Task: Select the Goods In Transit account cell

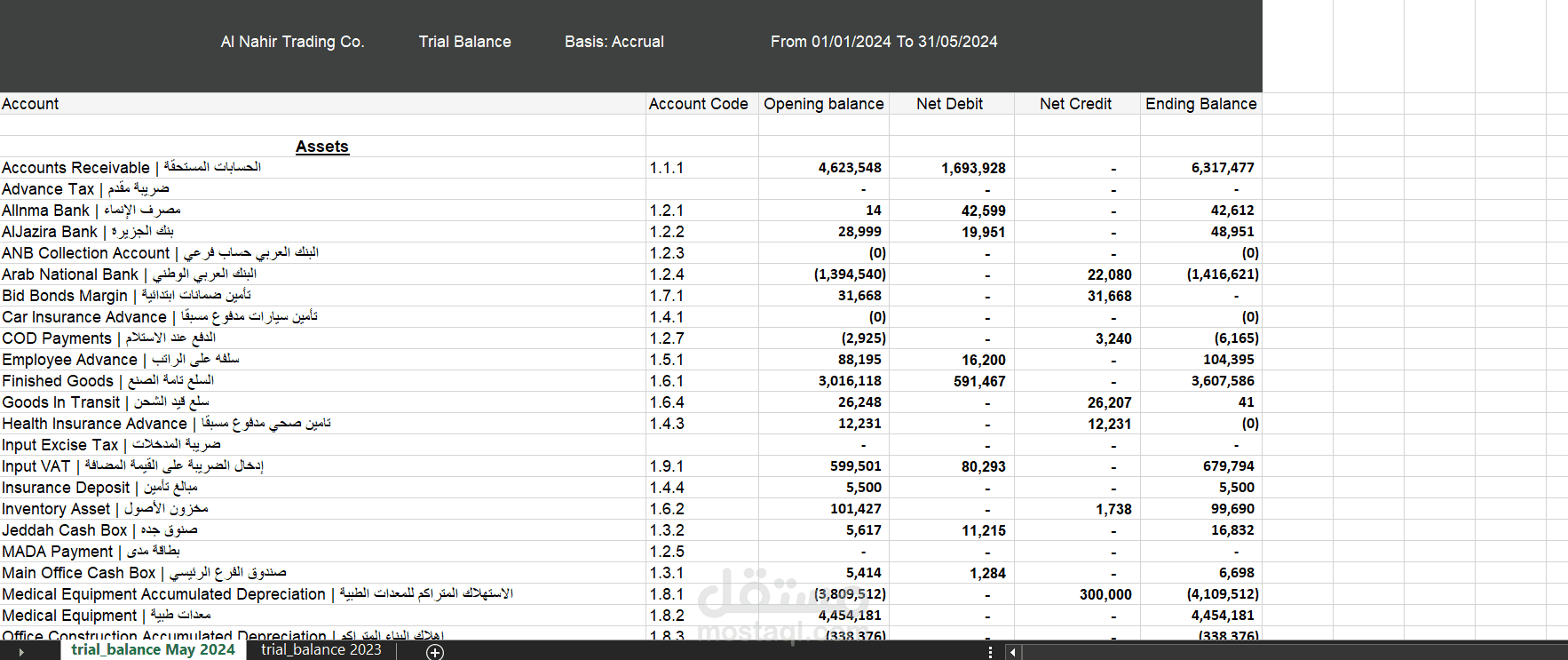Action: click(322, 402)
